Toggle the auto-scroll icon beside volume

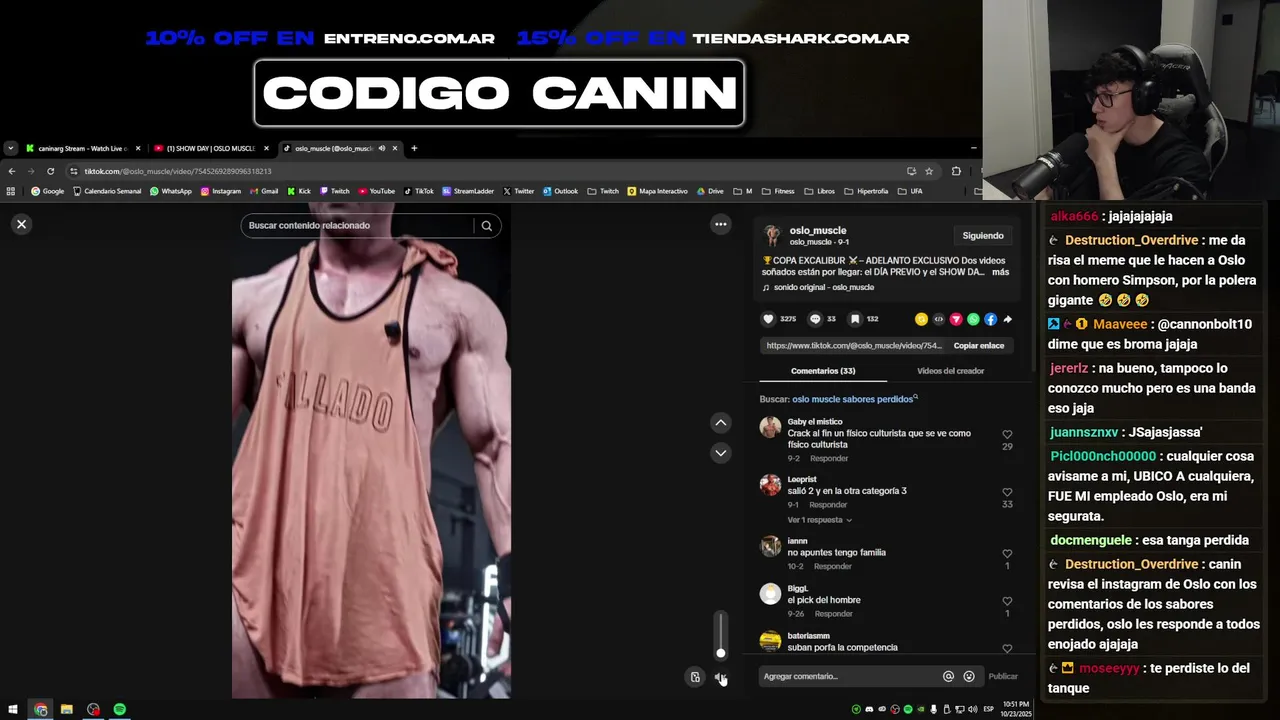pos(695,677)
